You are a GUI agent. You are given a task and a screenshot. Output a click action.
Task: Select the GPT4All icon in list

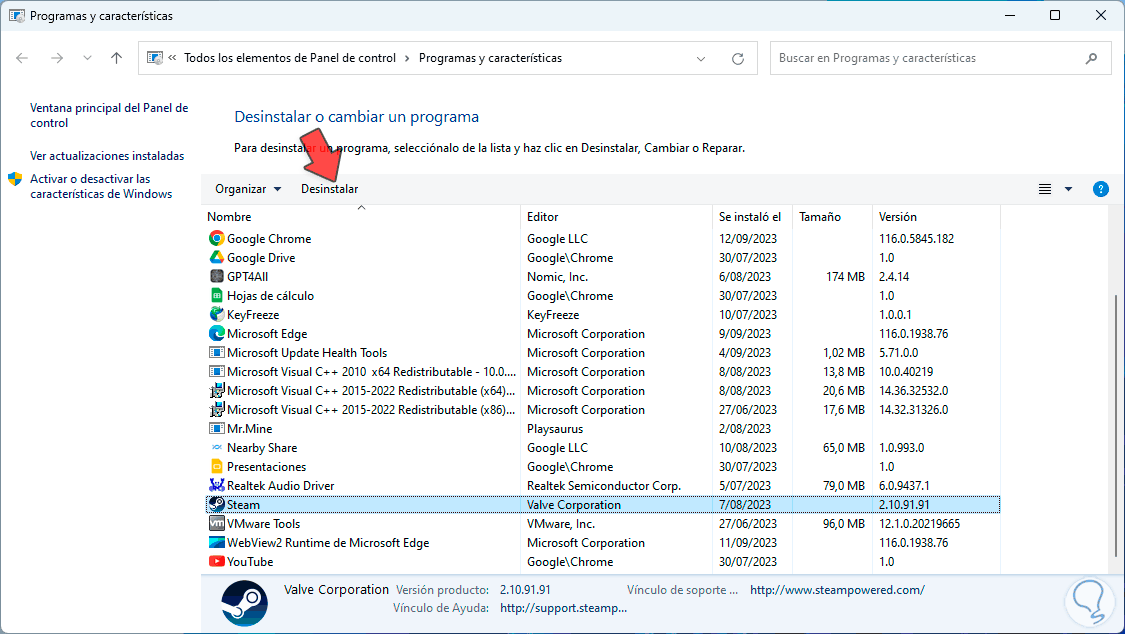217,276
